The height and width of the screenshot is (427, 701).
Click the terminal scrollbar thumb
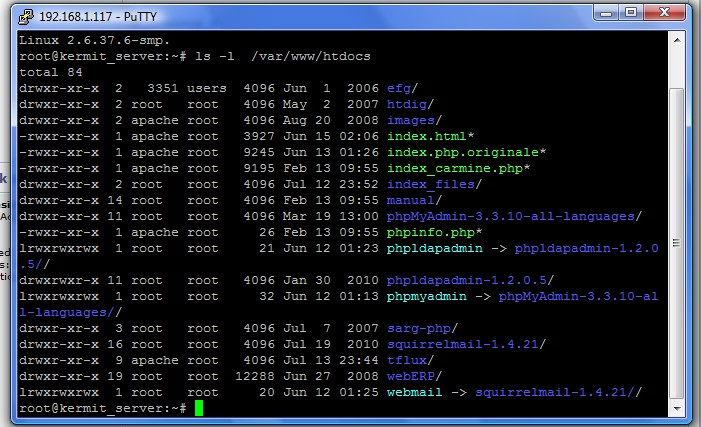click(x=676, y=250)
